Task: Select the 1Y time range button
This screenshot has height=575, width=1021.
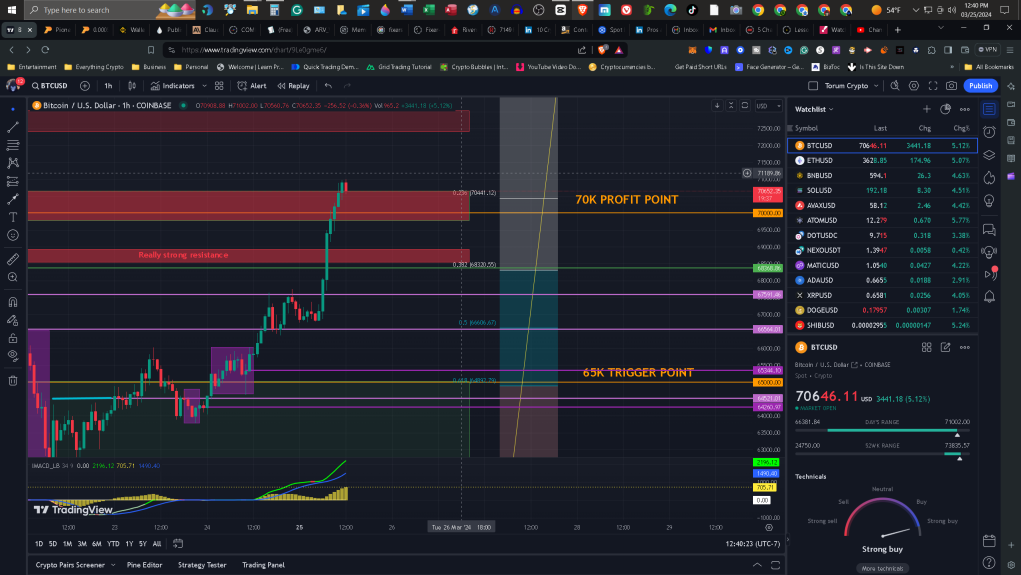Action: coord(129,544)
